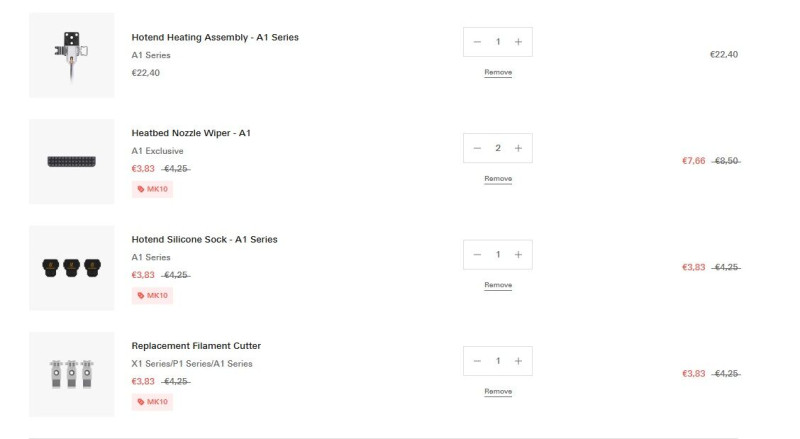Increase quantity of Hotend Heating Assembly
Screen dimensions: 800x439
[518, 42]
